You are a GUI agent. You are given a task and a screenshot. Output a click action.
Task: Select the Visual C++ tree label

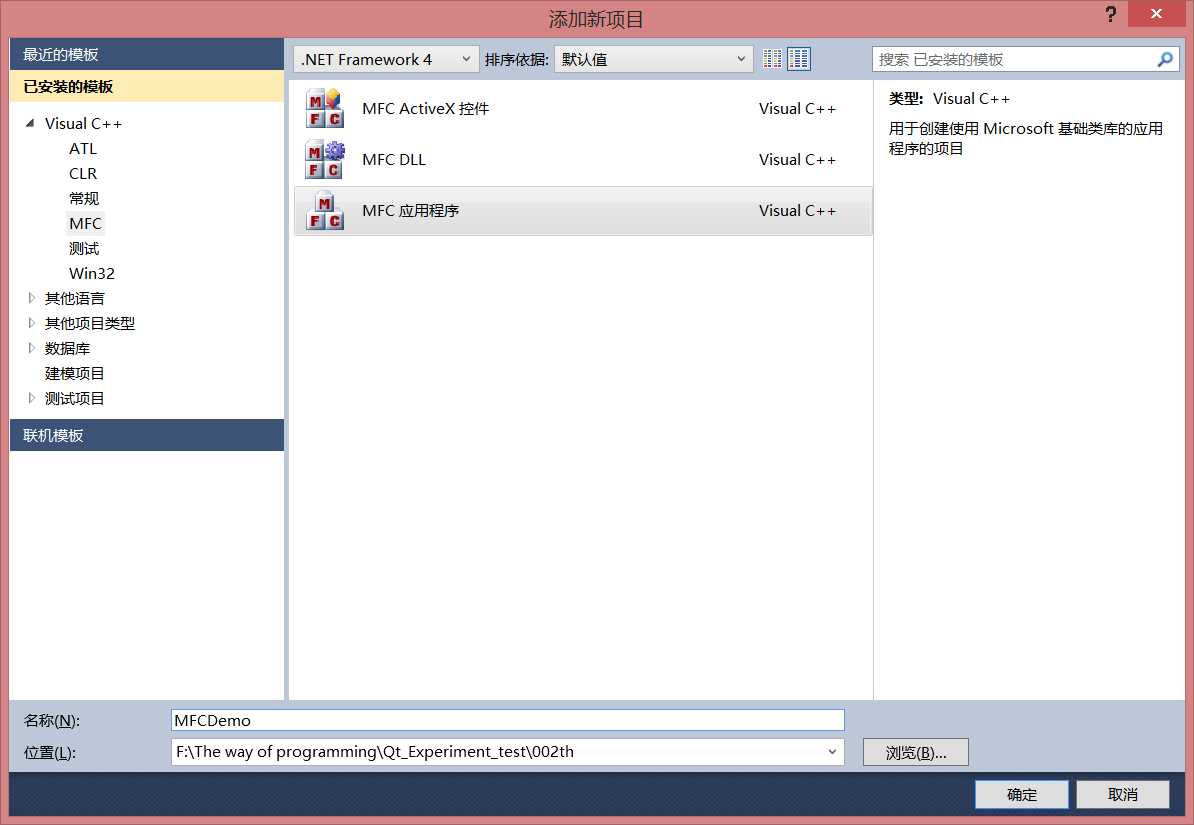tap(83, 123)
